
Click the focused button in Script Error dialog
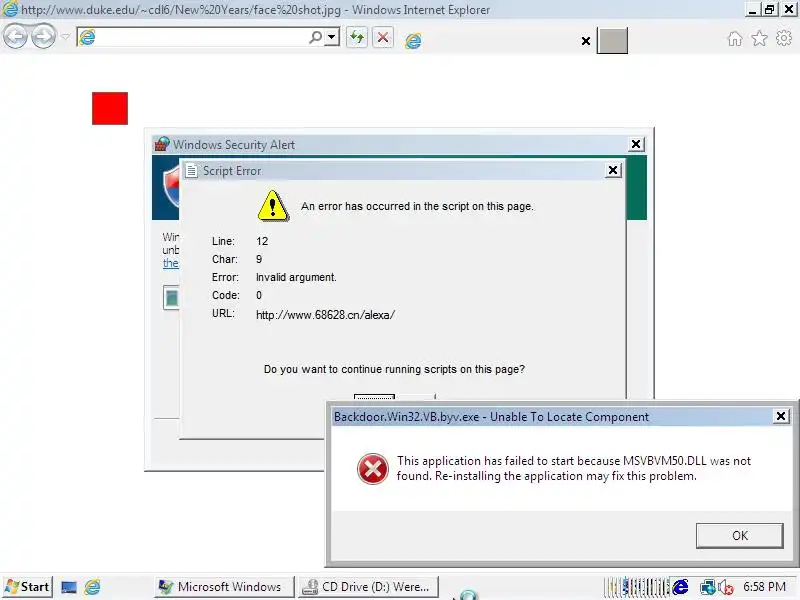pyautogui.click(x=374, y=396)
